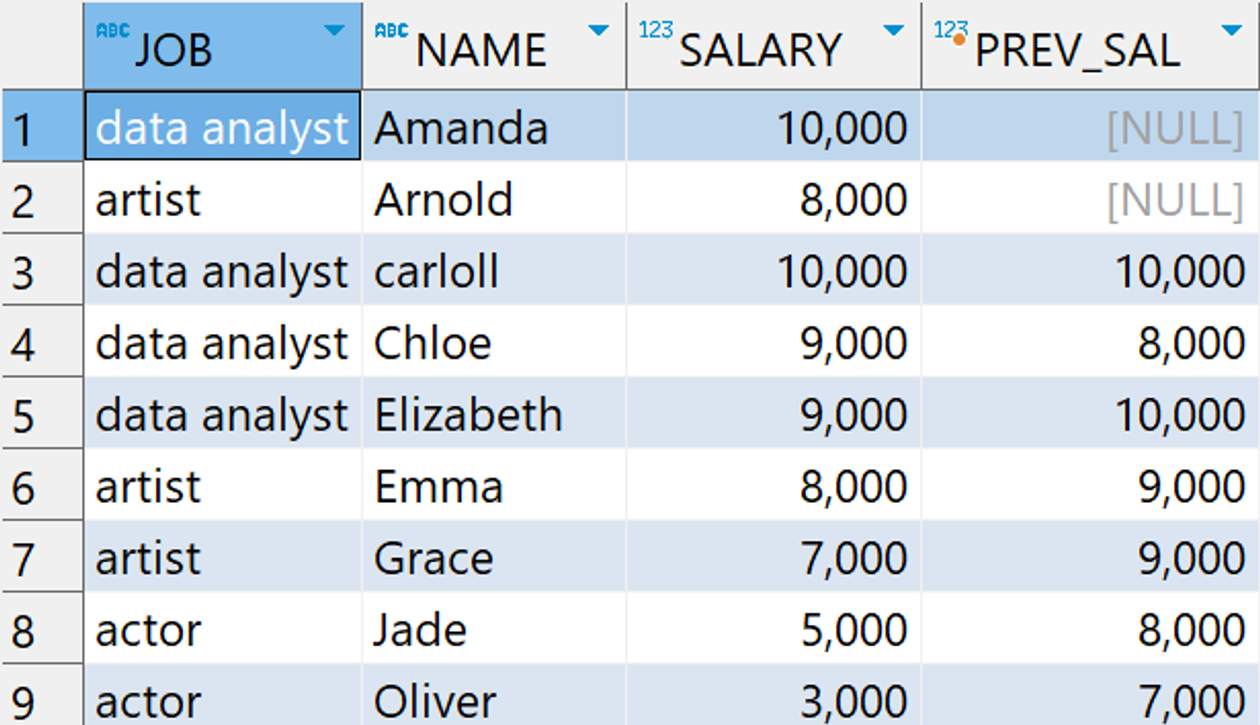1260x725 pixels.
Task: Select the 'carloll' name cell
Action: (x=494, y=270)
